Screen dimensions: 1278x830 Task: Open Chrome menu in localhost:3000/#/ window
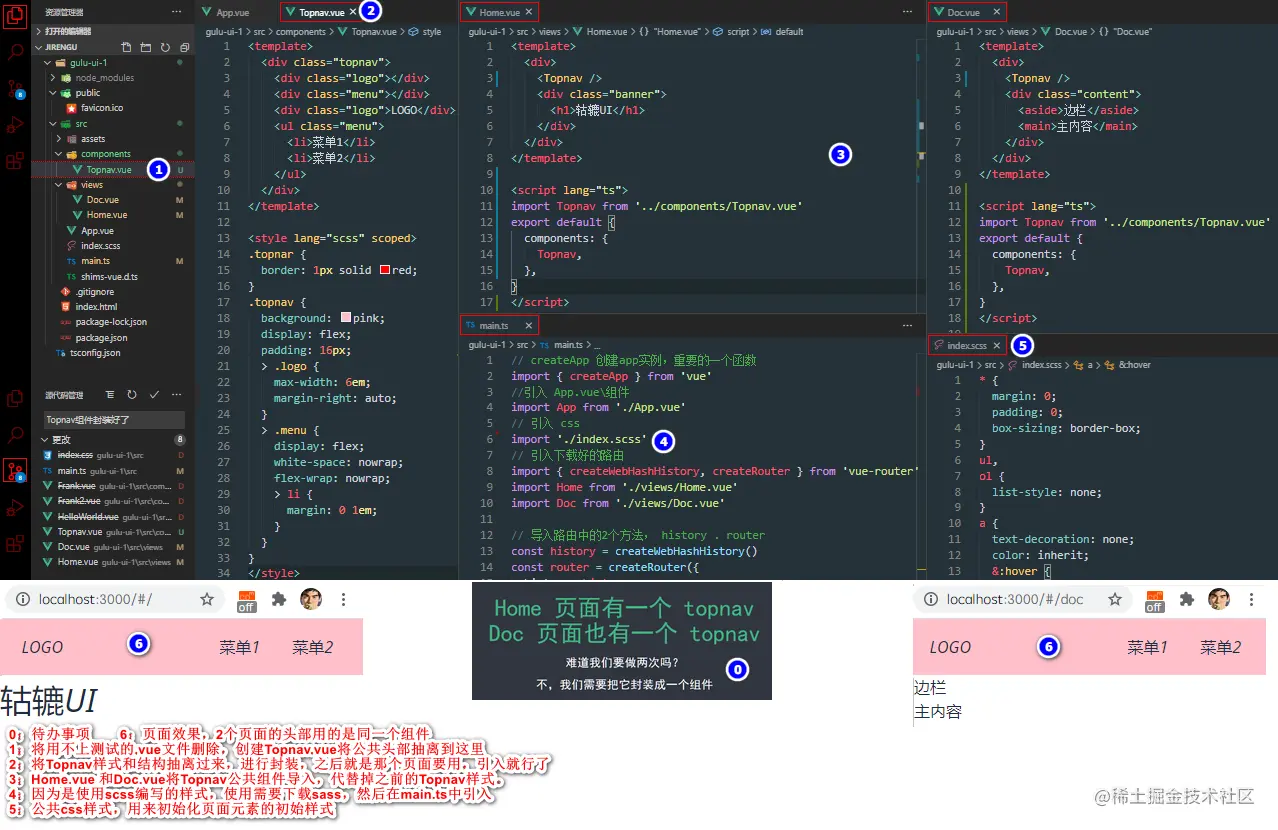[343, 600]
